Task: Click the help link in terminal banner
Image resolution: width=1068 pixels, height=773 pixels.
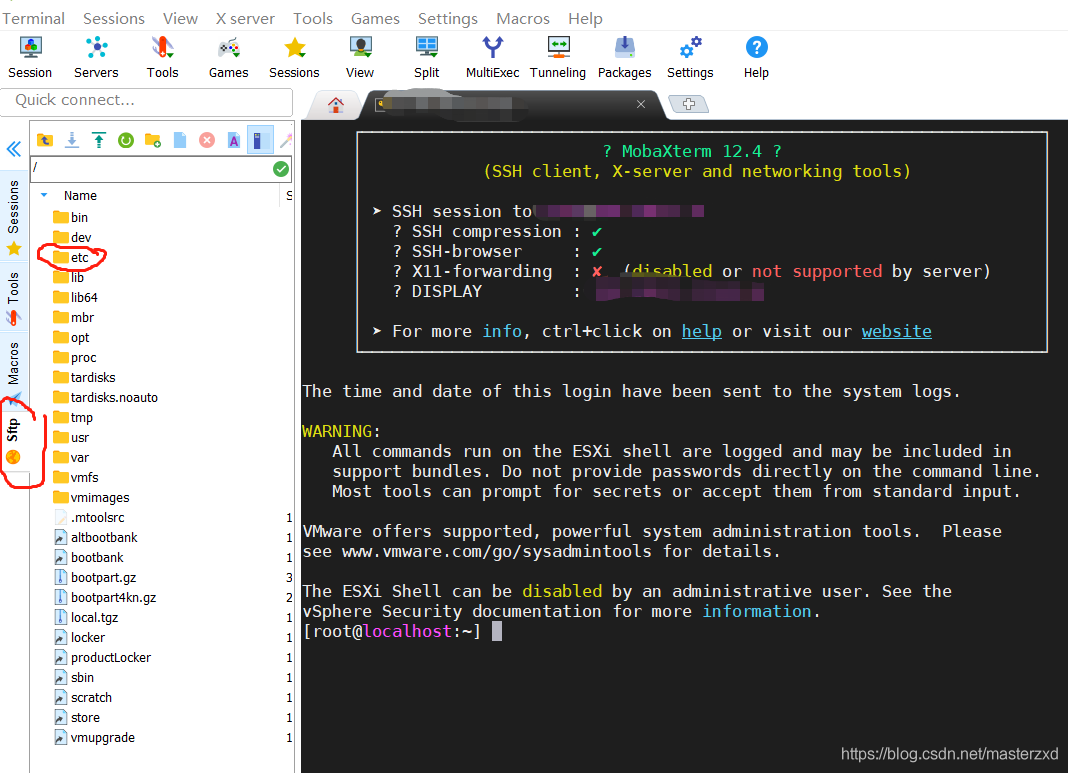Action: 702,332
